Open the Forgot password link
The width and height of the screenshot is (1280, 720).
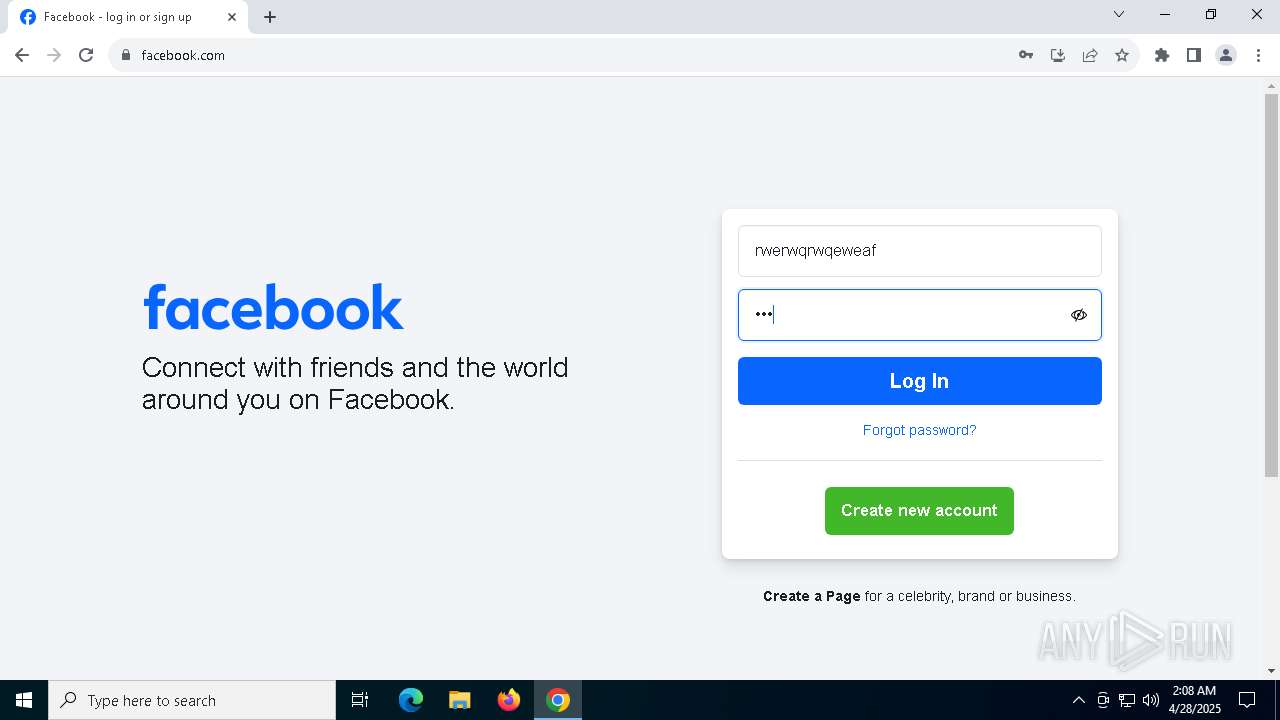point(919,430)
